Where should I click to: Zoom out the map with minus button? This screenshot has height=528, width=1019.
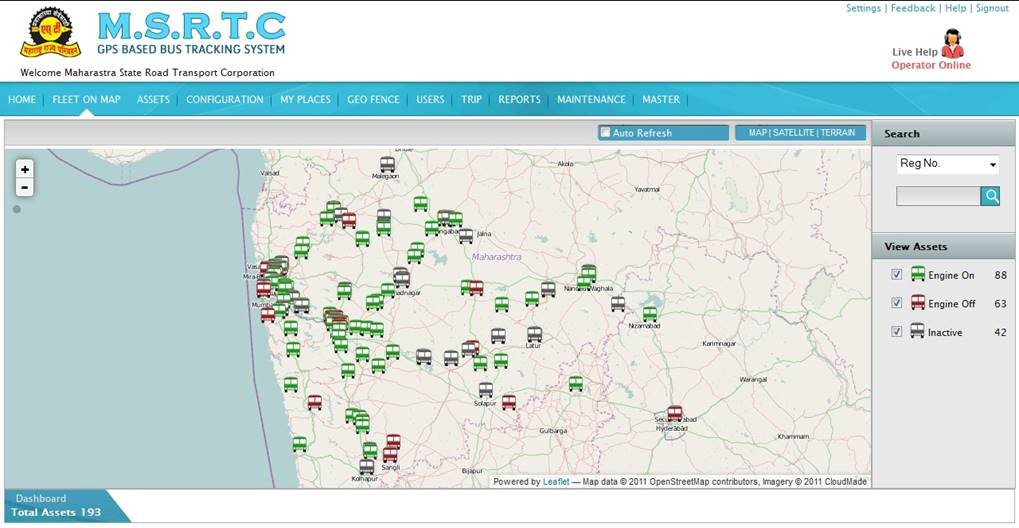tap(25, 188)
